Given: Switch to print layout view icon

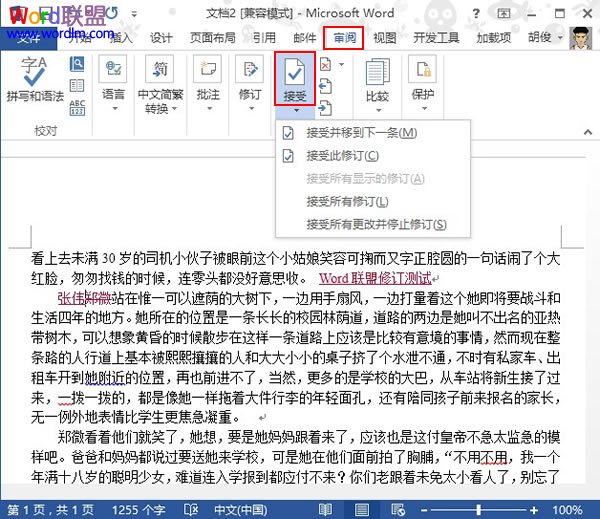Looking at the screenshot, I should point(362,509).
